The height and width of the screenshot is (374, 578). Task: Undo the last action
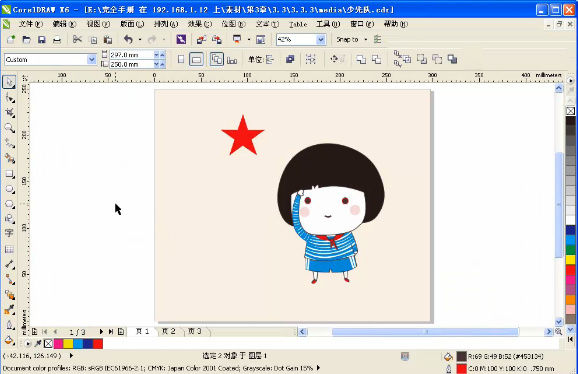pyautogui.click(x=128, y=39)
